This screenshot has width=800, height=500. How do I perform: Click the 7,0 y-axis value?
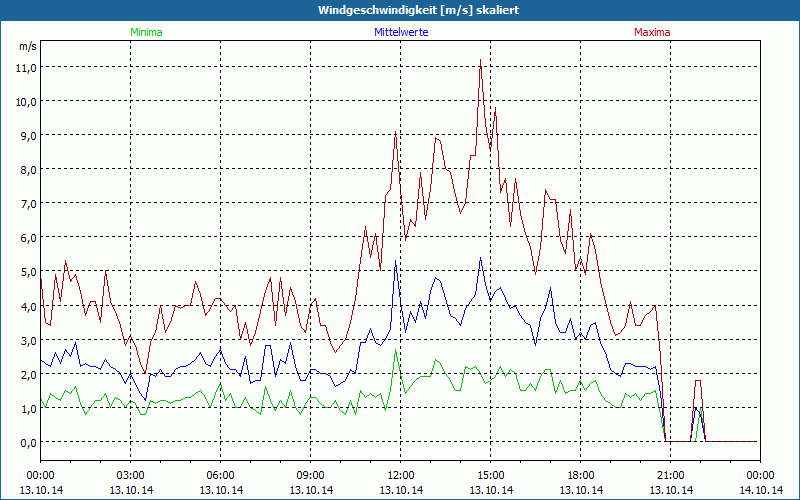(30, 204)
